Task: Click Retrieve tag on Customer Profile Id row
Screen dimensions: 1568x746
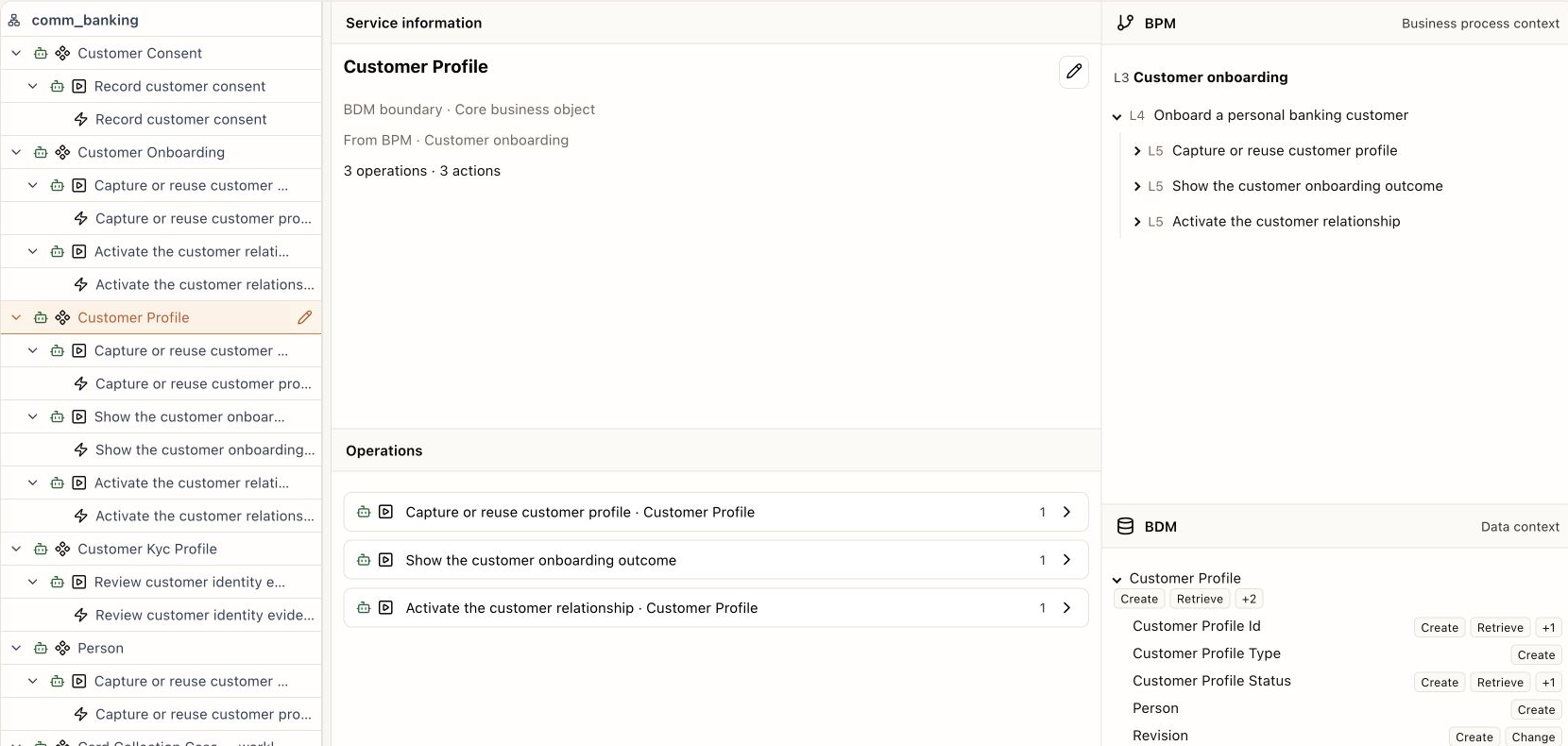Action: [1500, 627]
